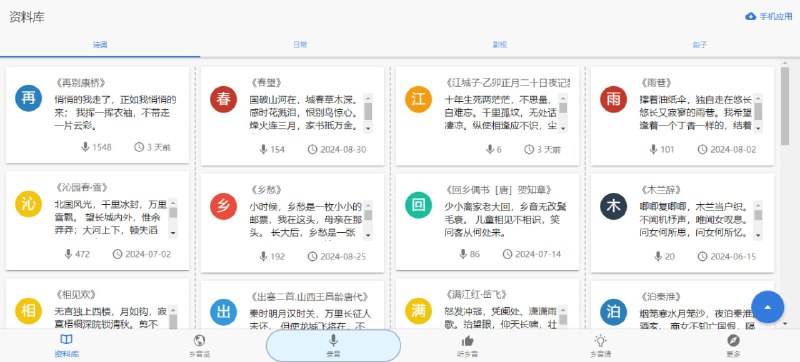Image resolution: width=800 pixels, height=362 pixels.
Task: Click the down arrow in 《乡愁》 text scrollbar
Action: pos(368,235)
